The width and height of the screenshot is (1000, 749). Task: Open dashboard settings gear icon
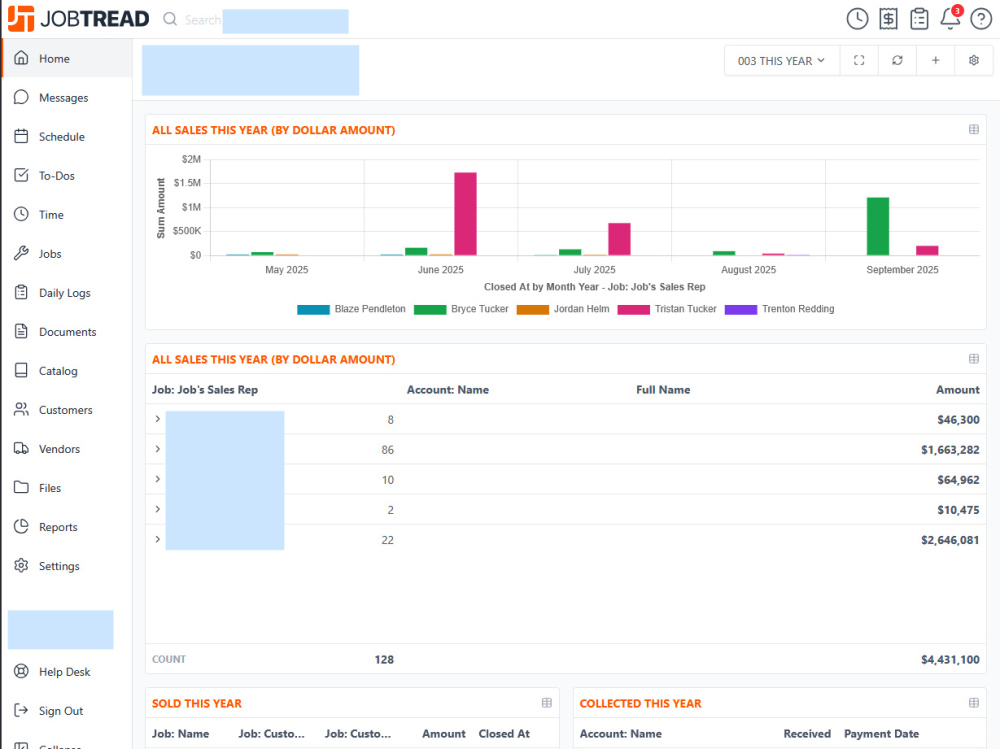(974, 61)
